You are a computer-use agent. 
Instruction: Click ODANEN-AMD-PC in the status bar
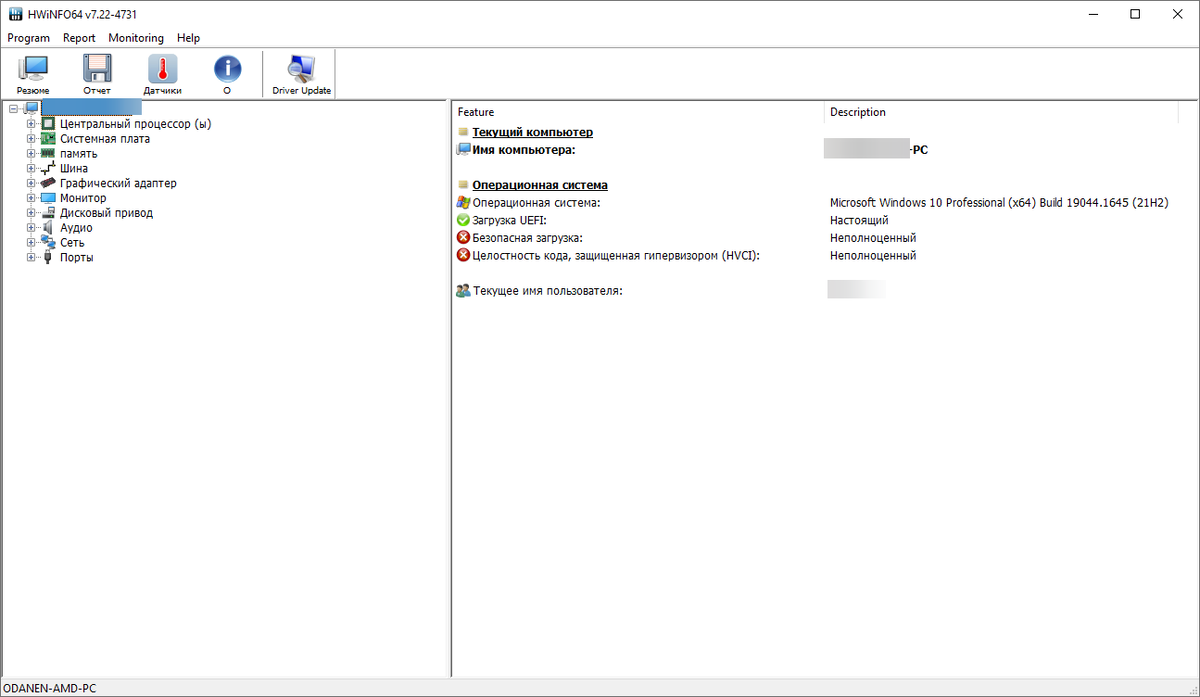(50, 688)
